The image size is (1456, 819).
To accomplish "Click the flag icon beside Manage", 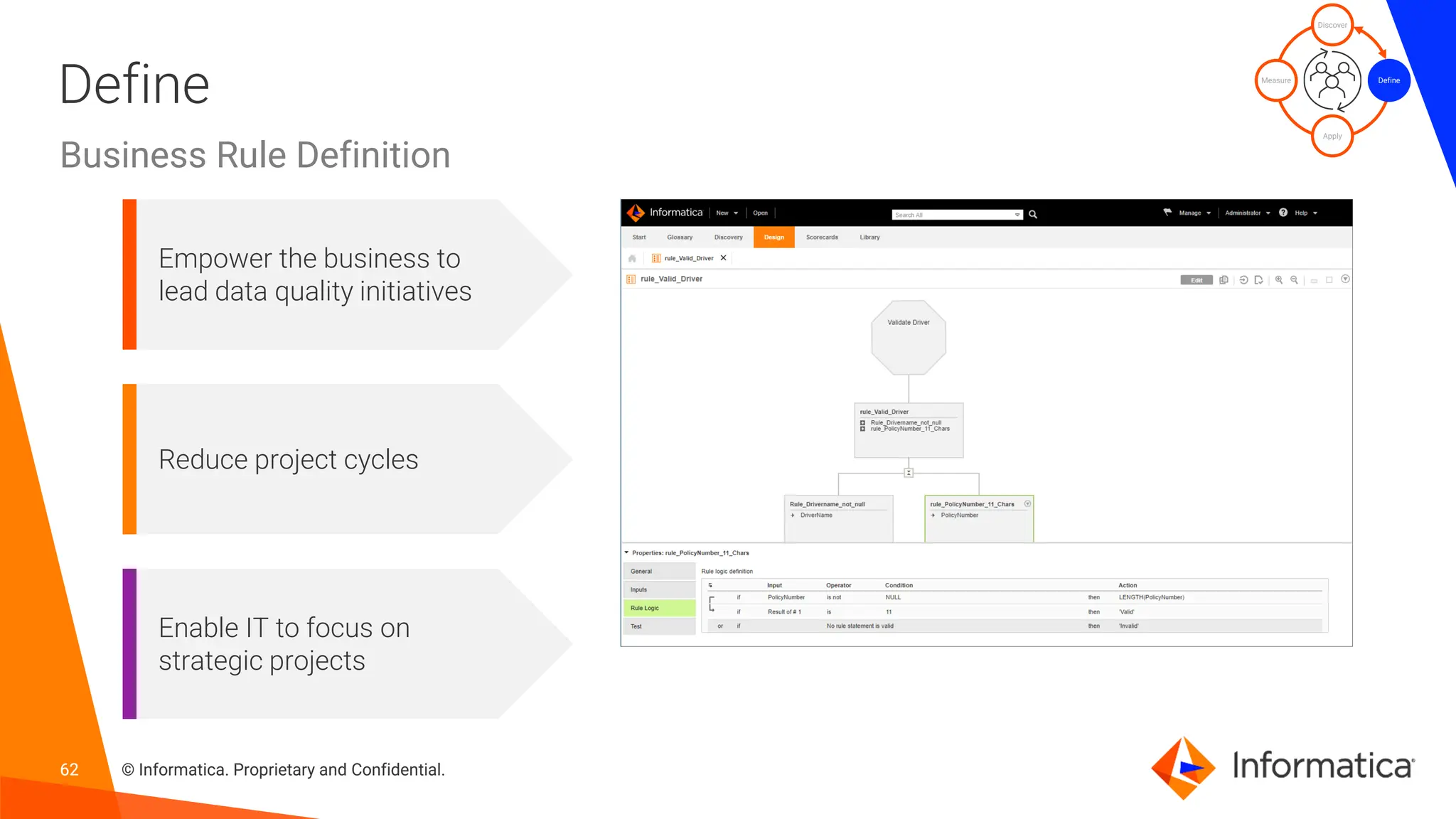I will point(1167,212).
